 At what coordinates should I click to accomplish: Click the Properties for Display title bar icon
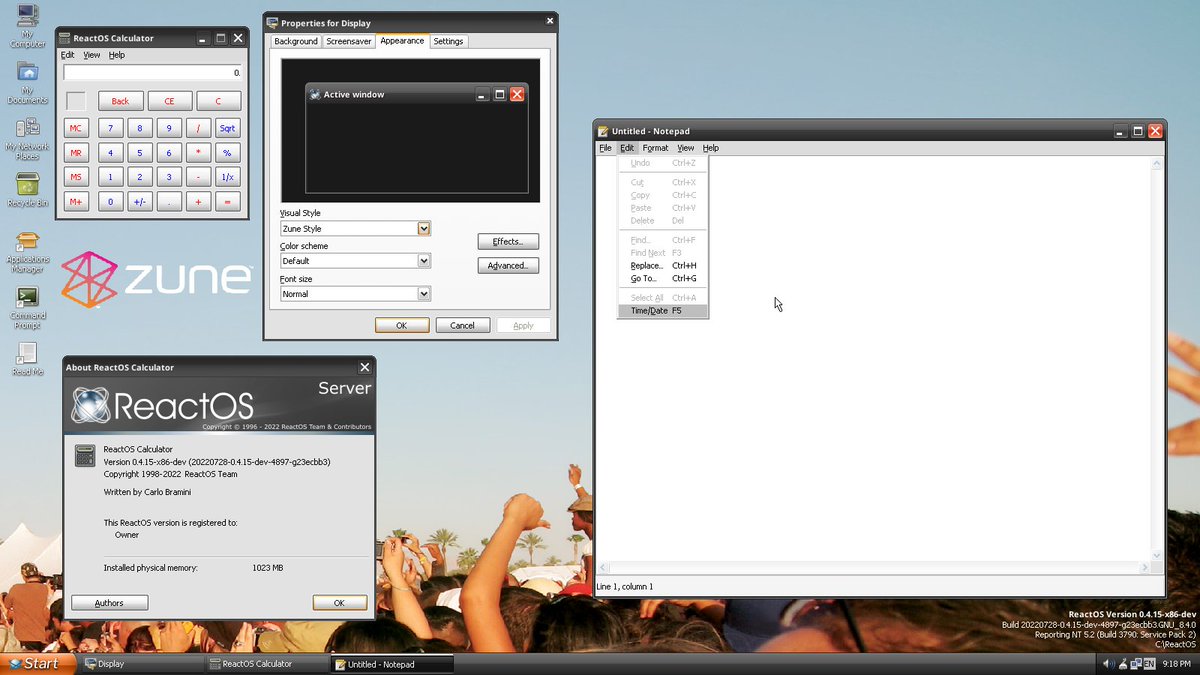273,22
